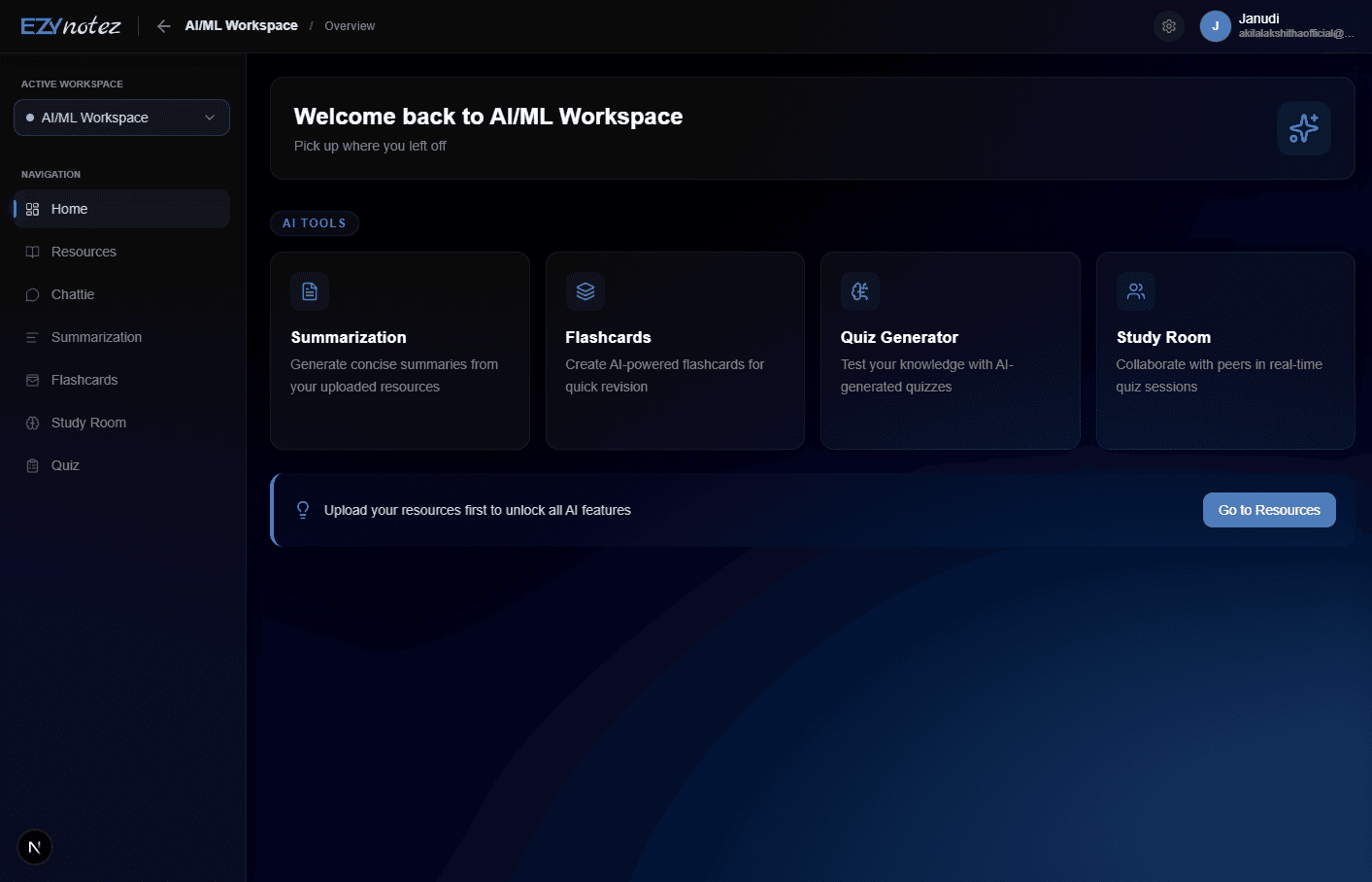The image size is (1372, 882).
Task: Click the user avatar J
Action: coord(1216,26)
